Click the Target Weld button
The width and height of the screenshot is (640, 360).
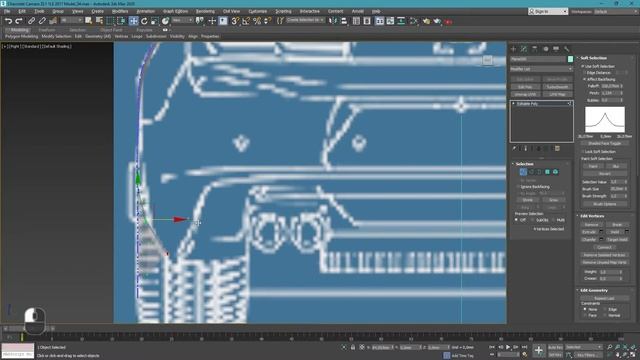(617, 240)
